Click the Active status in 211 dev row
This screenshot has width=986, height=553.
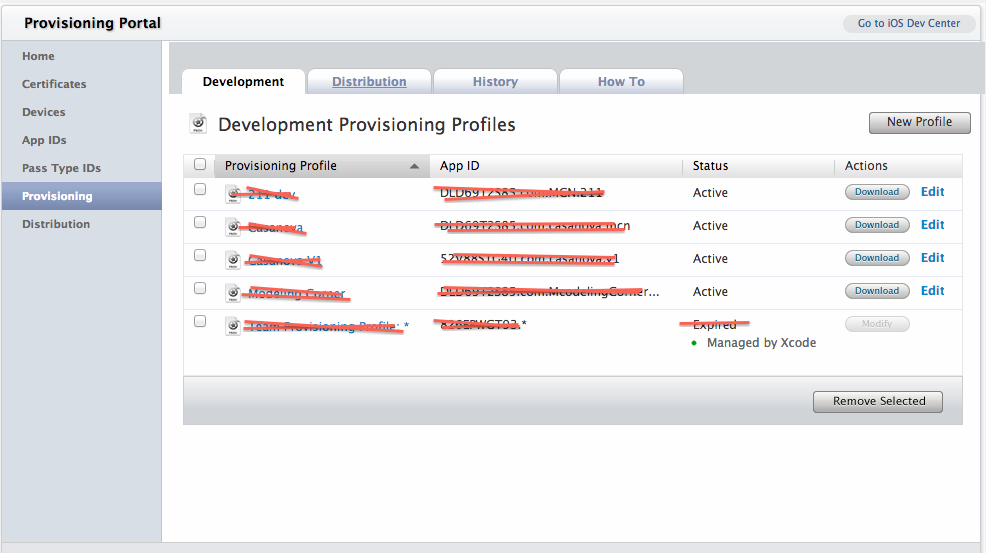click(711, 193)
